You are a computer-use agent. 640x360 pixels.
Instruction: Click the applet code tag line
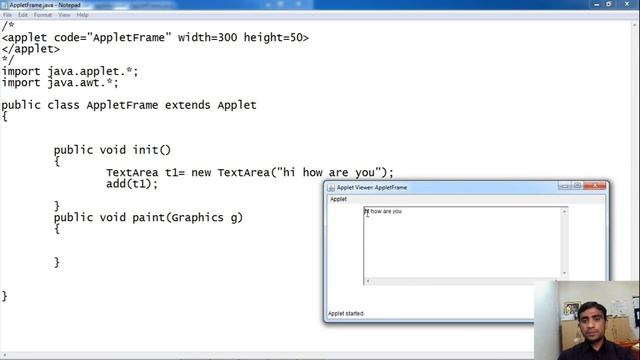pos(155,38)
